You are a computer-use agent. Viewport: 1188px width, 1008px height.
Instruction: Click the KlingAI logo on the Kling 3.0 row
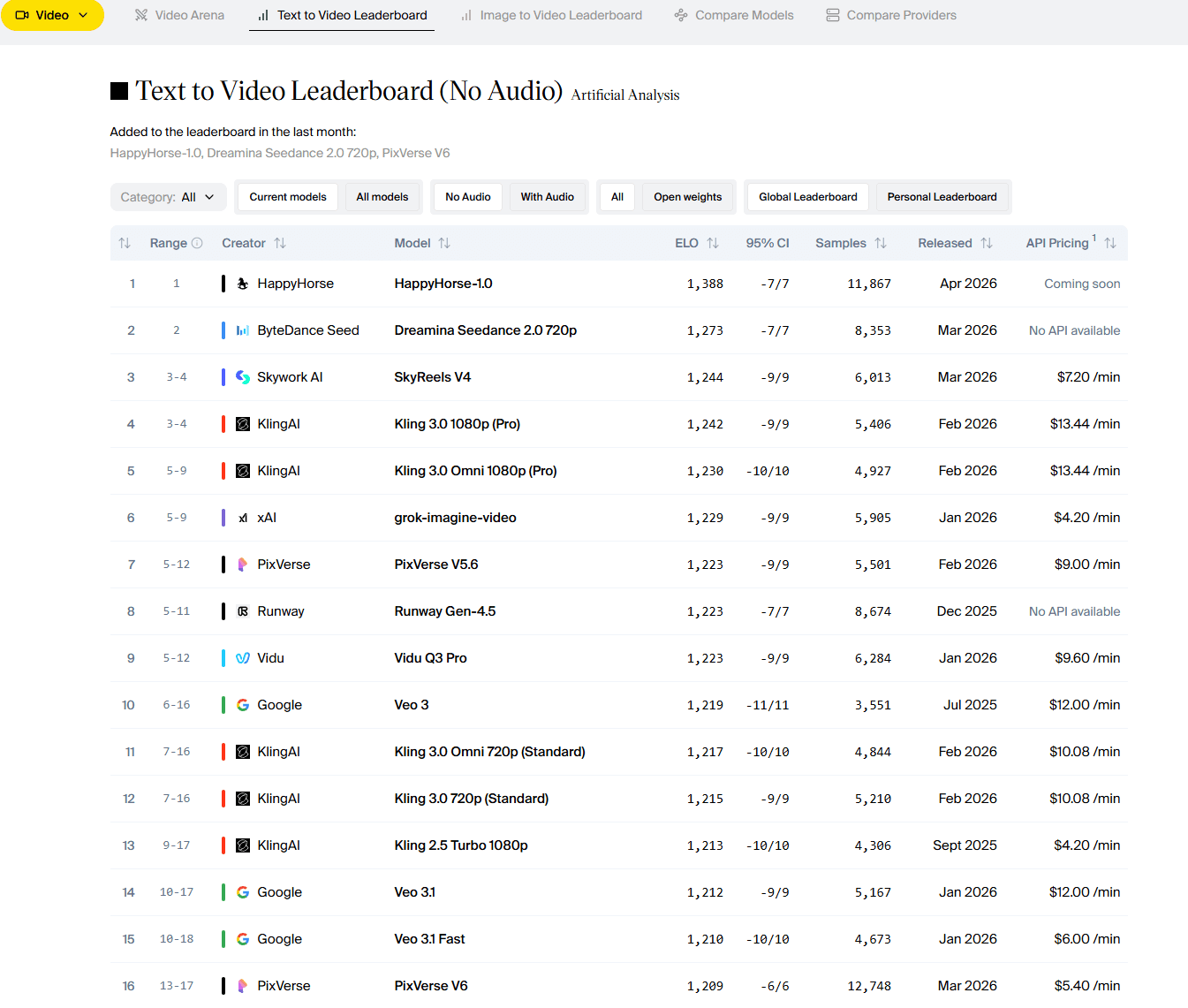(x=242, y=423)
